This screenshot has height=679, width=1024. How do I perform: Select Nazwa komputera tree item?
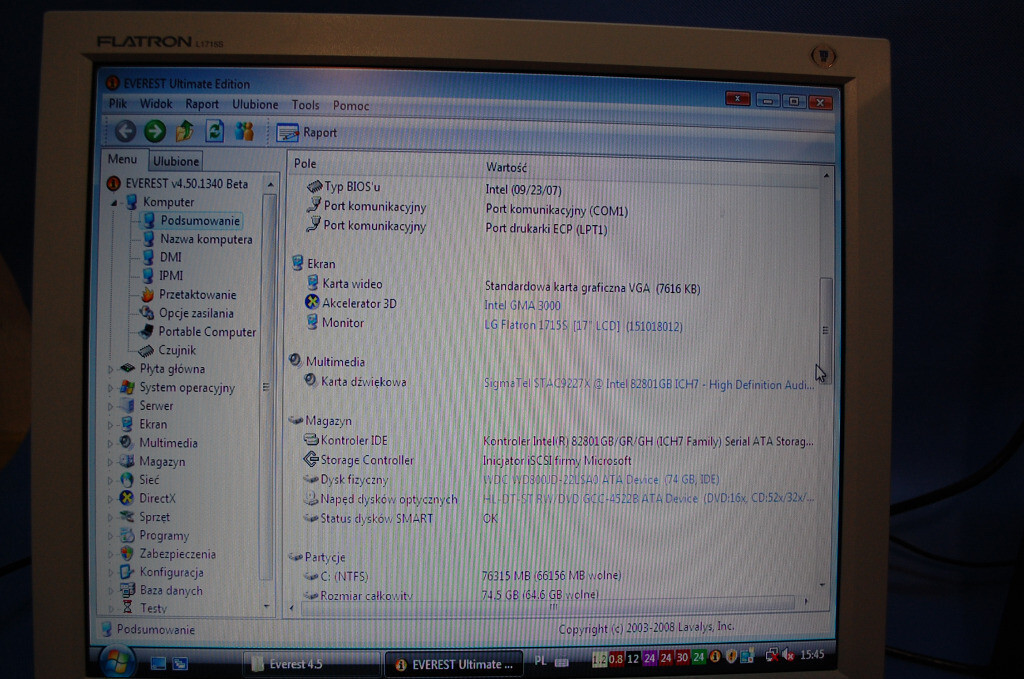point(206,239)
